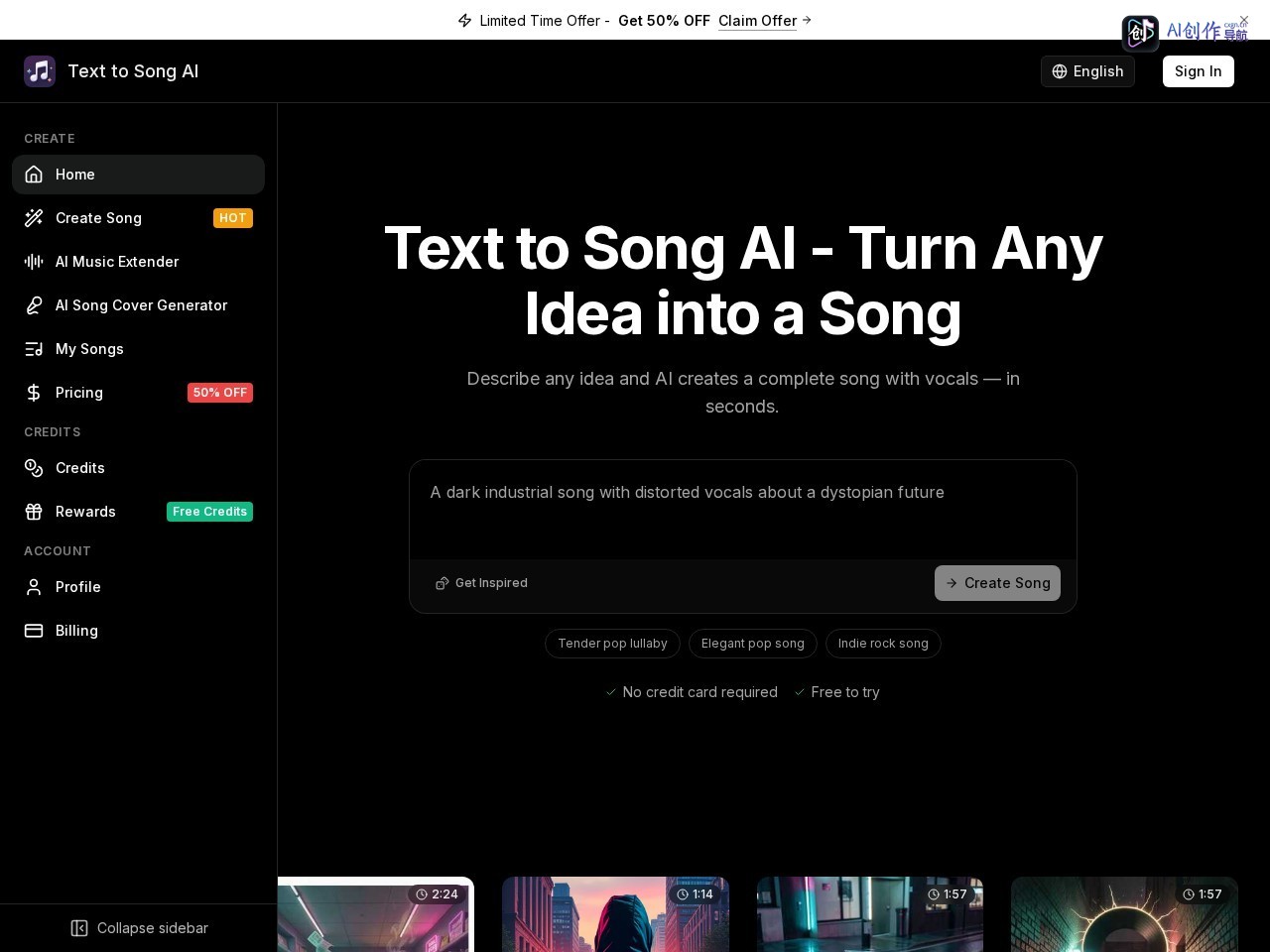Image resolution: width=1270 pixels, height=952 pixels.
Task: Click Collapse sidebar at the bottom
Action: (139, 928)
